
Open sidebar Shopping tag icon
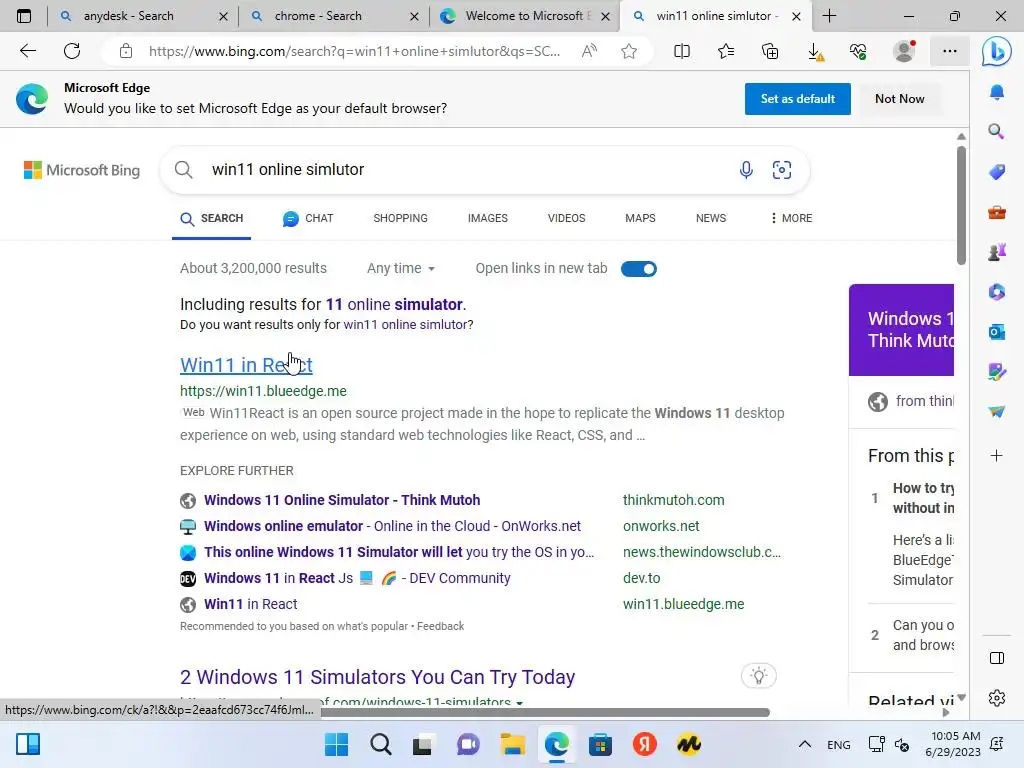point(997,172)
